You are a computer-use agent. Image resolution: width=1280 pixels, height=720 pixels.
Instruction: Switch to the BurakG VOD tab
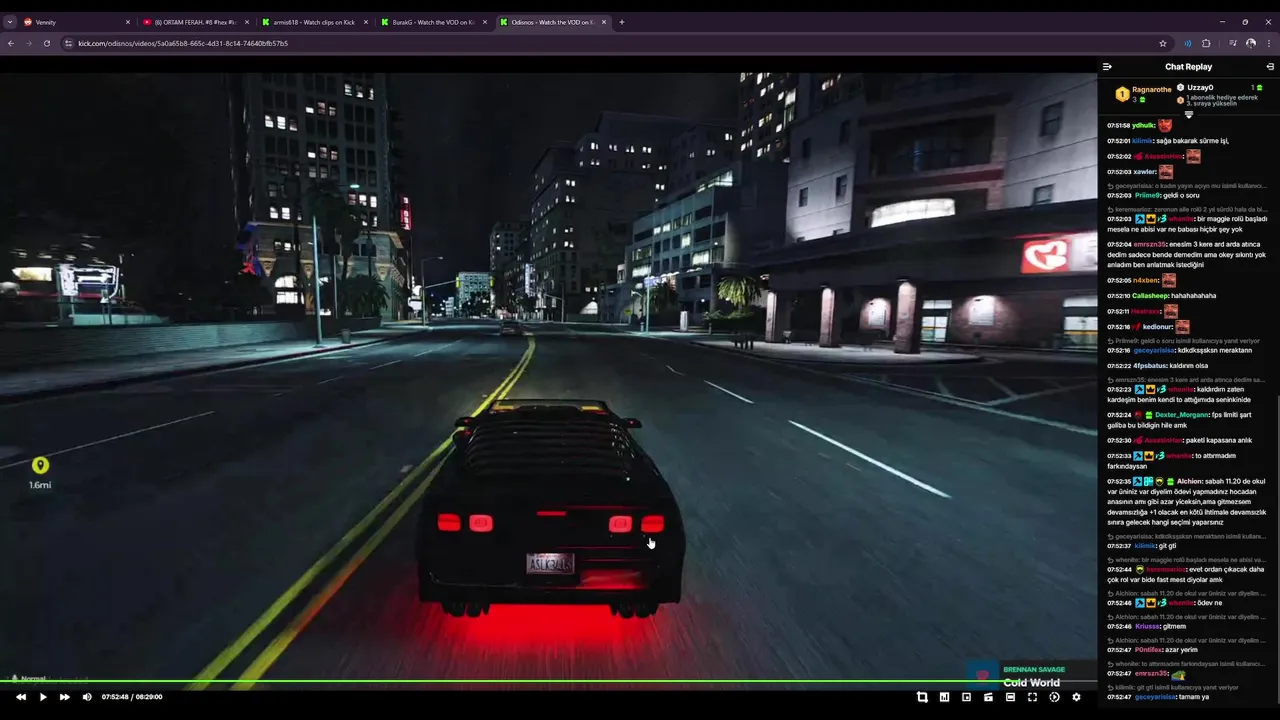coord(433,22)
